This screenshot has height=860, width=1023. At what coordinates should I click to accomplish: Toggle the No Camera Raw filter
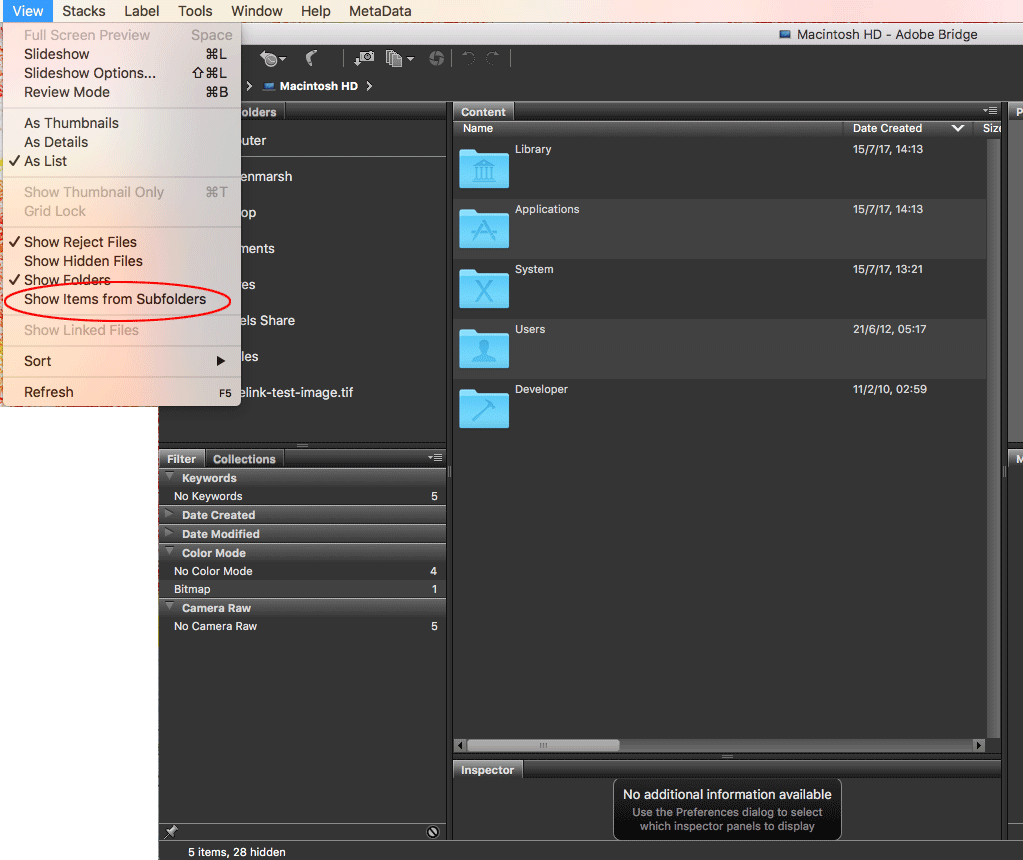(x=303, y=626)
